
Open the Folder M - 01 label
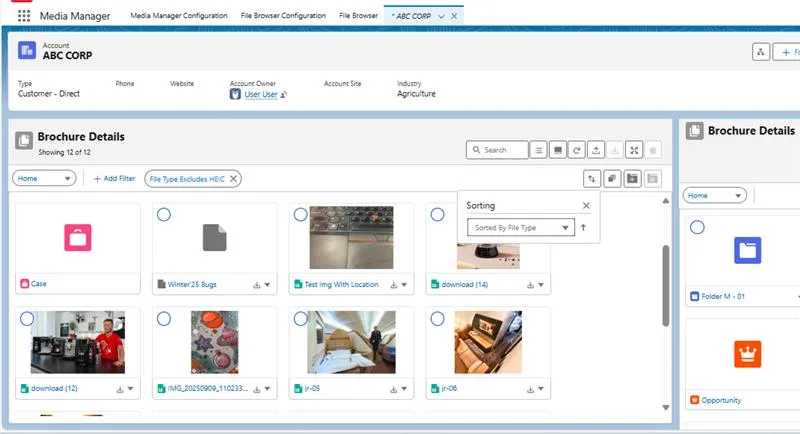723,296
